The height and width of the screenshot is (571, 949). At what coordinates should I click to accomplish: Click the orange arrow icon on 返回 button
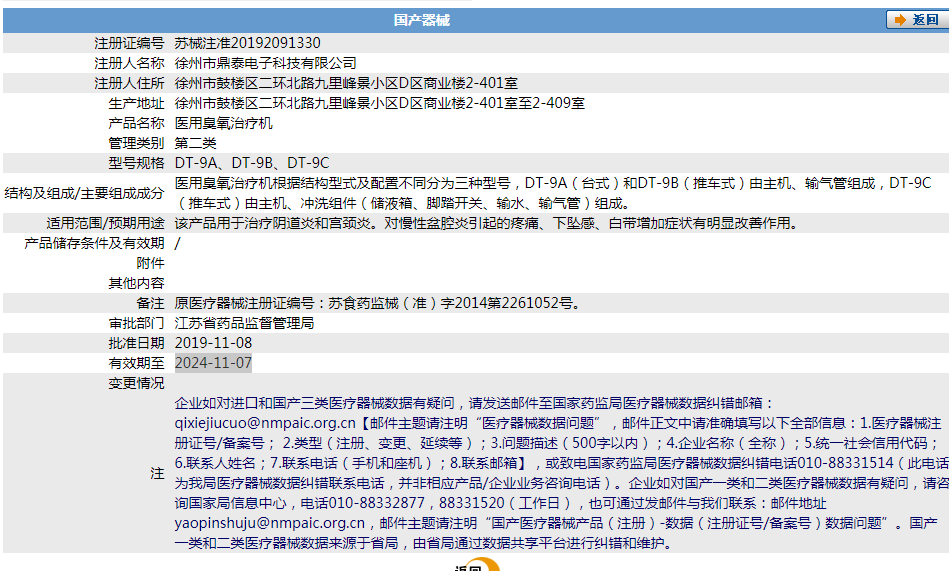click(901, 20)
